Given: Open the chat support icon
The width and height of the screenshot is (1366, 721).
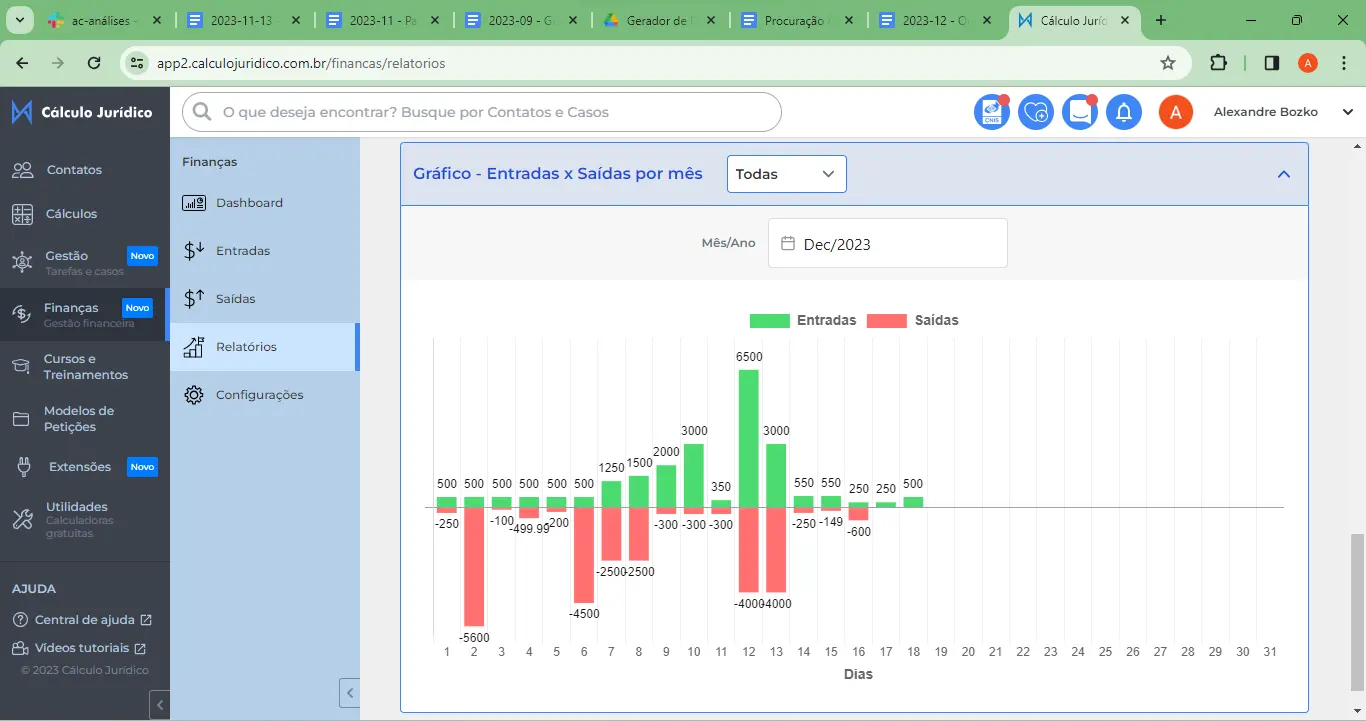Looking at the screenshot, I should tap(1080, 112).
